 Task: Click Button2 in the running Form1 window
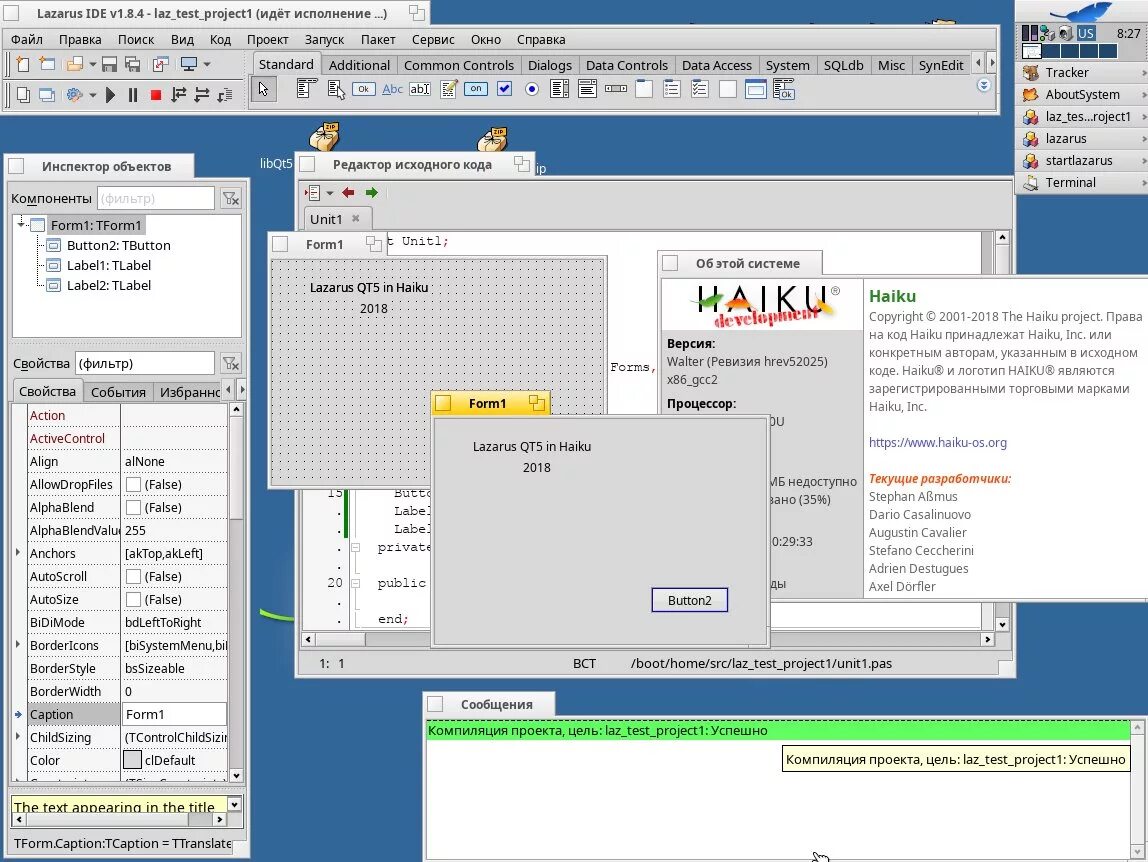coord(690,600)
